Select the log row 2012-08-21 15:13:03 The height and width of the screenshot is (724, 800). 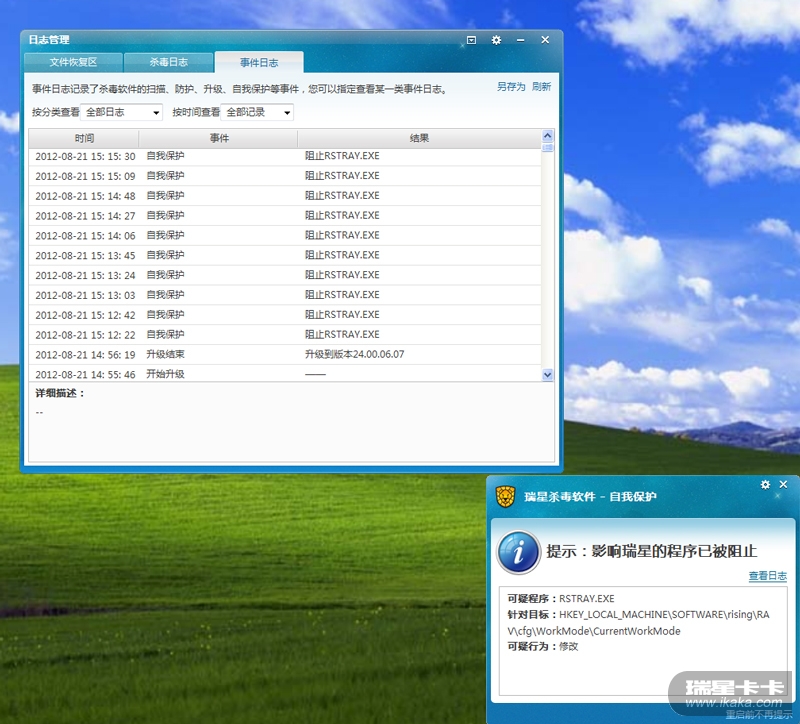(285, 295)
